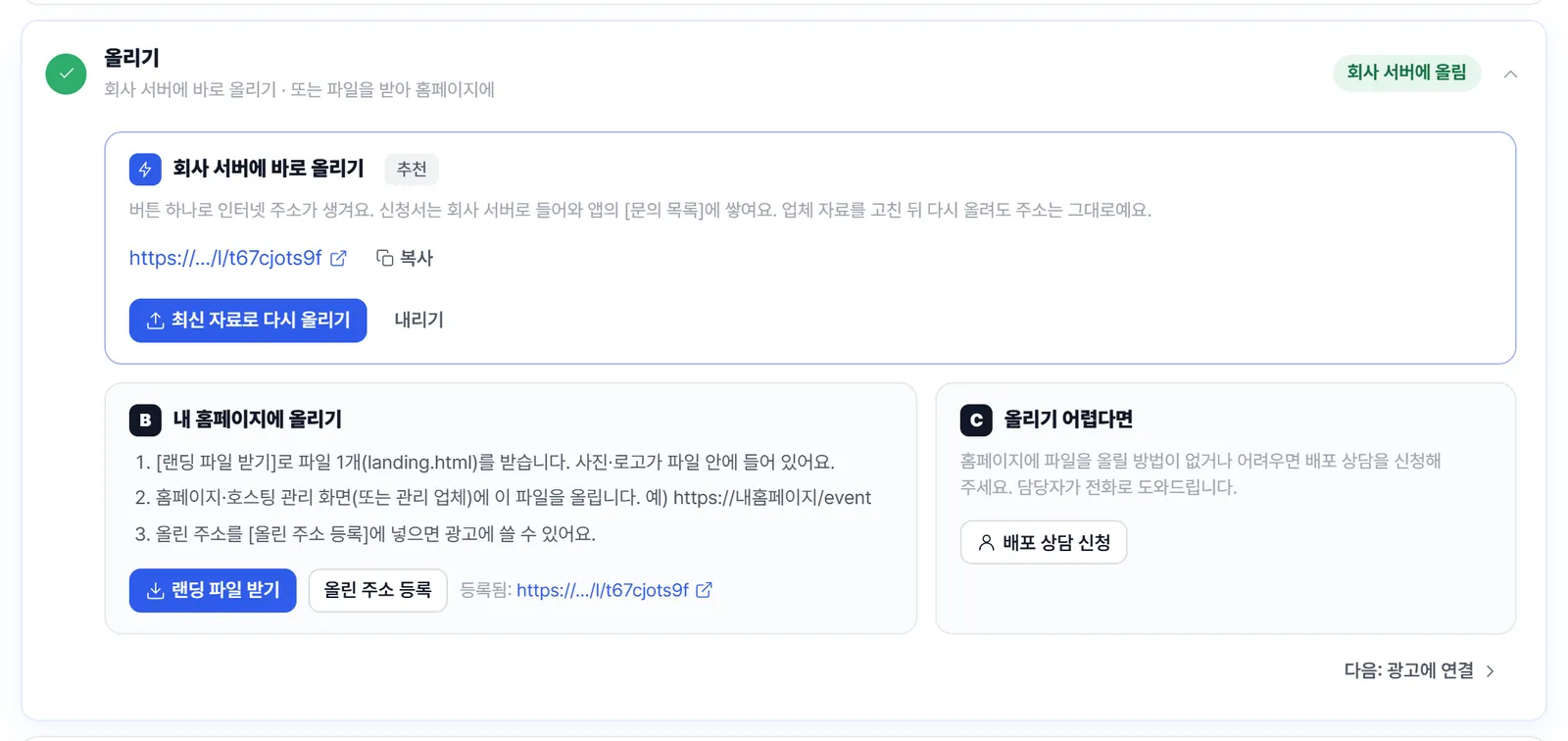Download with the 랜딩 파일 받기 button
The width and height of the screenshot is (1568, 741).
click(213, 590)
